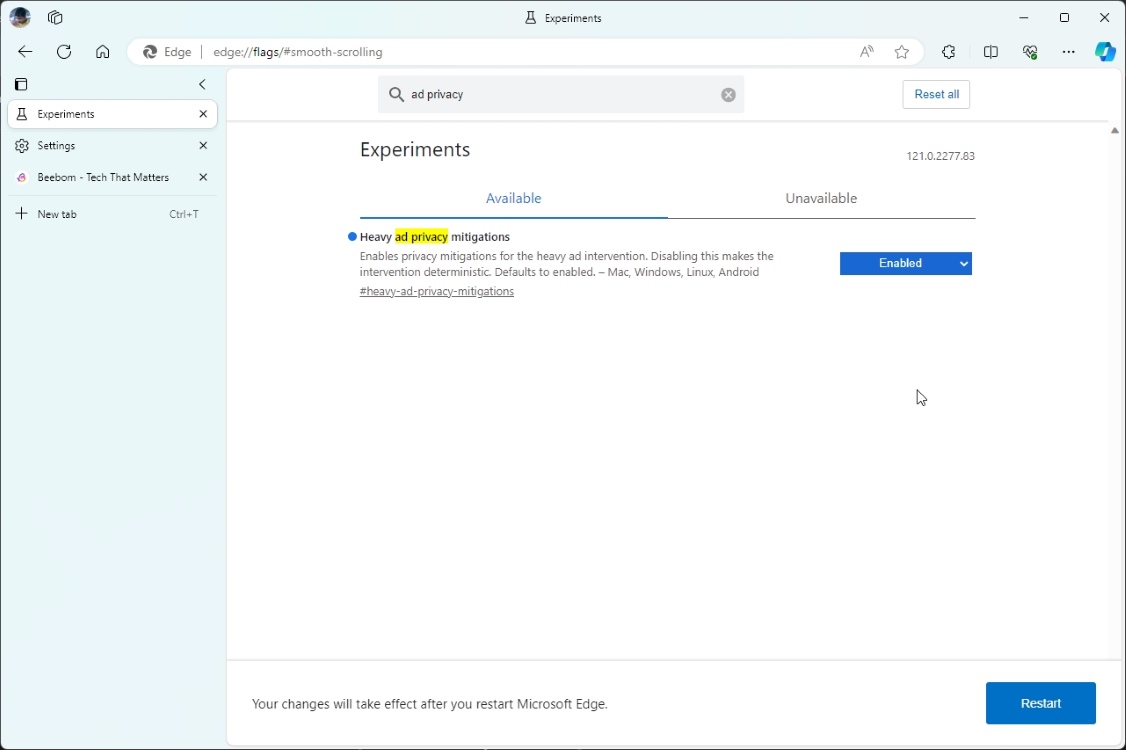The image size is (1126, 750).
Task: Open Browser essentials panel
Action: point(1030,52)
